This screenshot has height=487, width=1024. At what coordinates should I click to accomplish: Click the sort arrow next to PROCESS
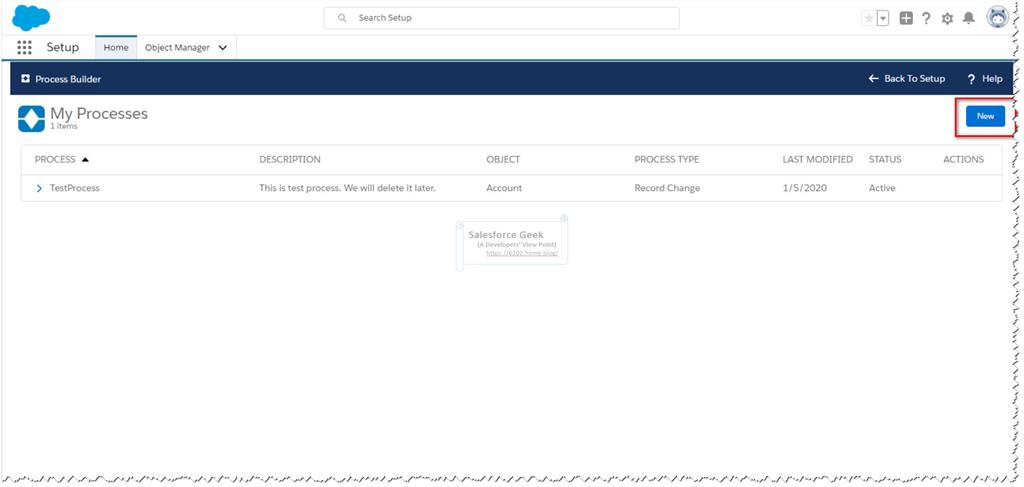pos(85,160)
